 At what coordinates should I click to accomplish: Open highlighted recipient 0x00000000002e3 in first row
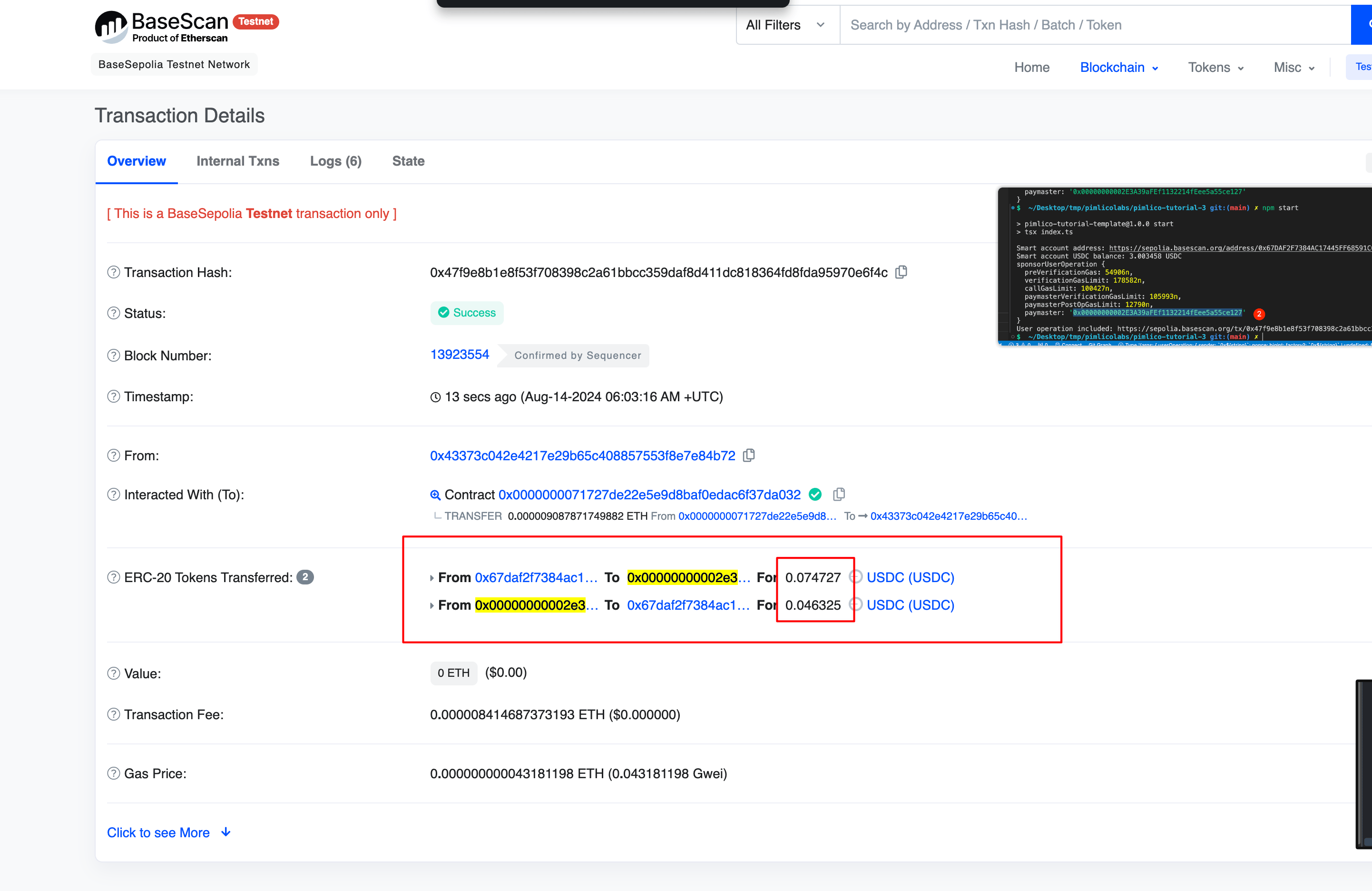click(x=688, y=577)
